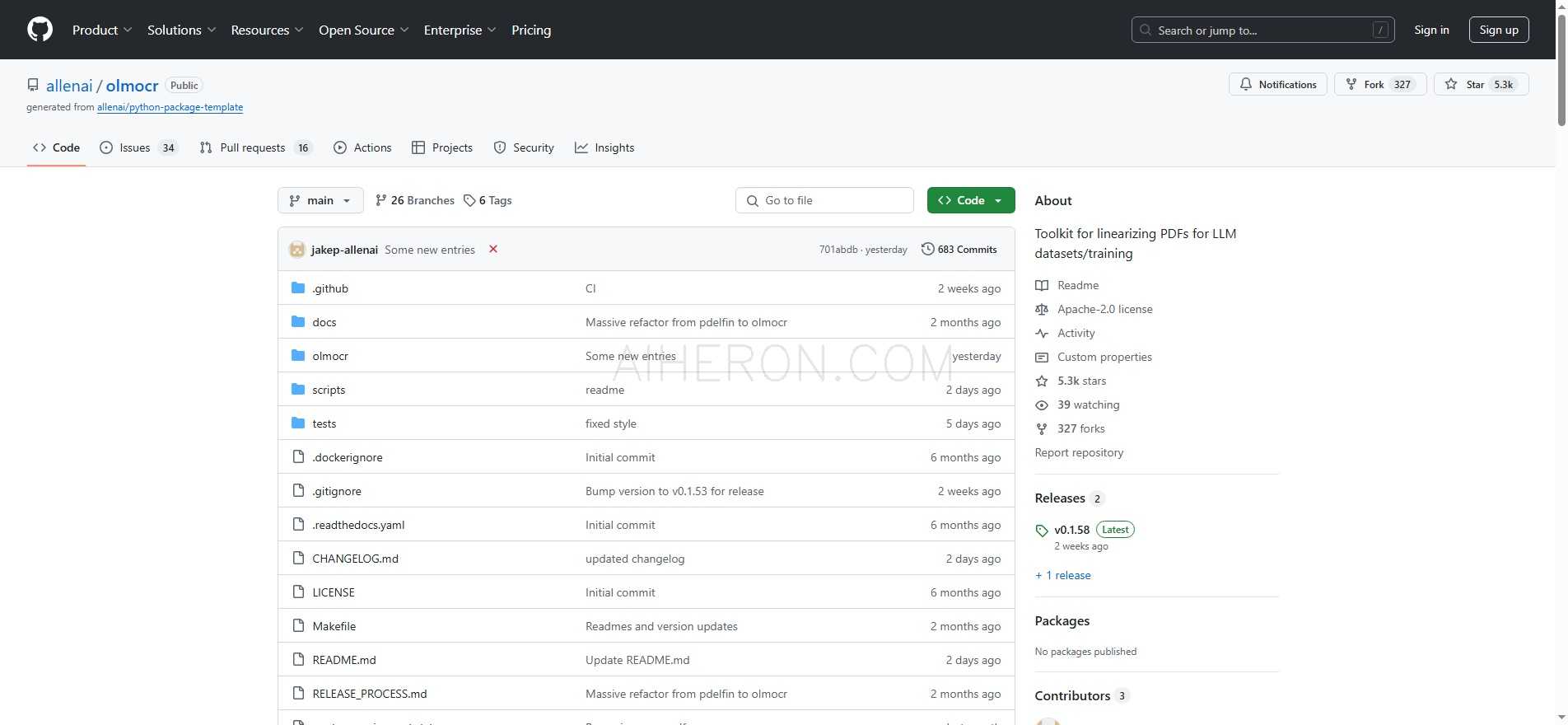
Task: Open the .readthedocs.yaml file
Action: [x=358, y=525]
